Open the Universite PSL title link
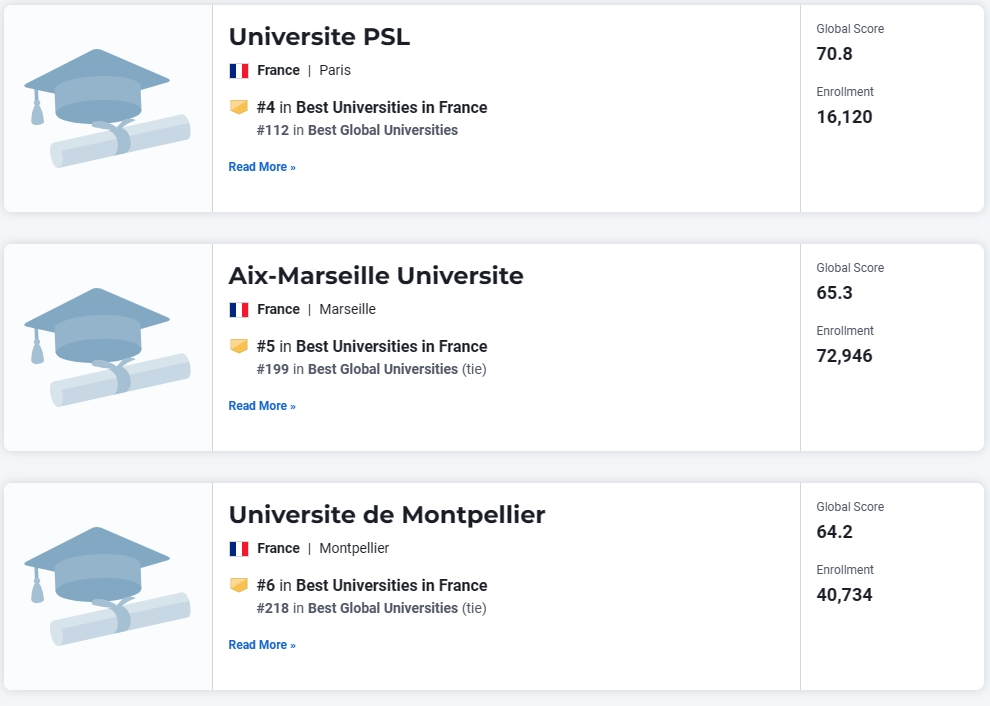The width and height of the screenshot is (990, 706). 319,37
